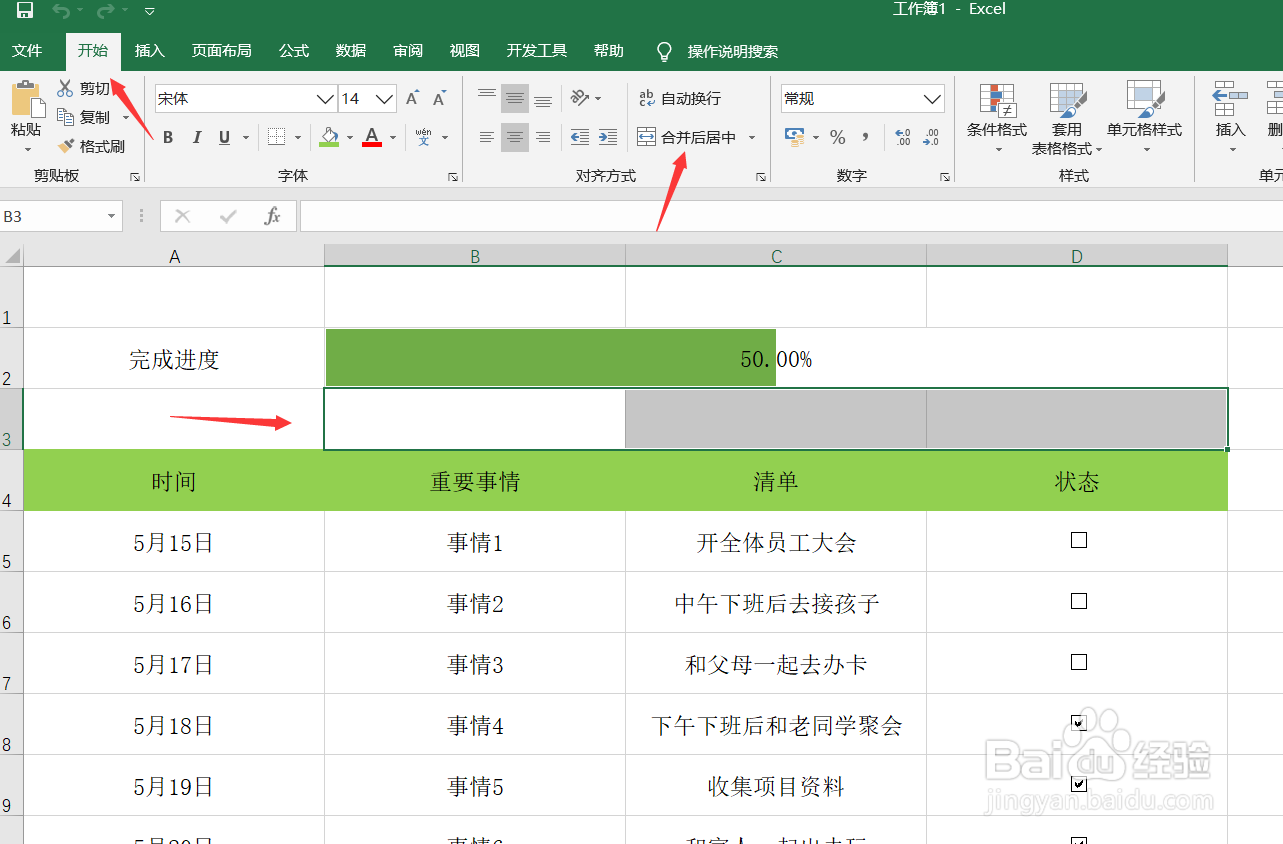The width and height of the screenshot is (1283, 844).
Task: Open Conditional Formatting (条件格式)
Action: [x=997, y=118]
